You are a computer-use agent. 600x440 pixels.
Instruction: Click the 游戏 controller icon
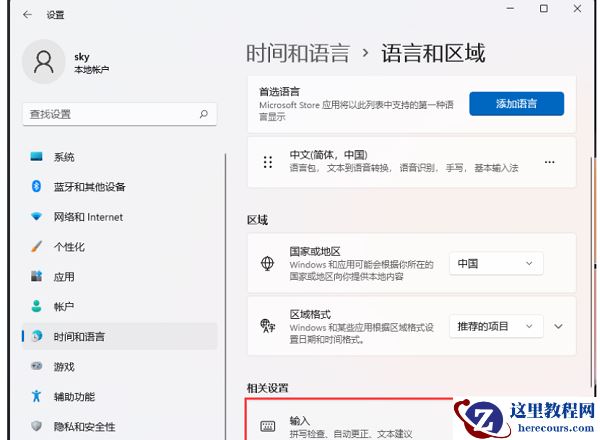(36, 366)
